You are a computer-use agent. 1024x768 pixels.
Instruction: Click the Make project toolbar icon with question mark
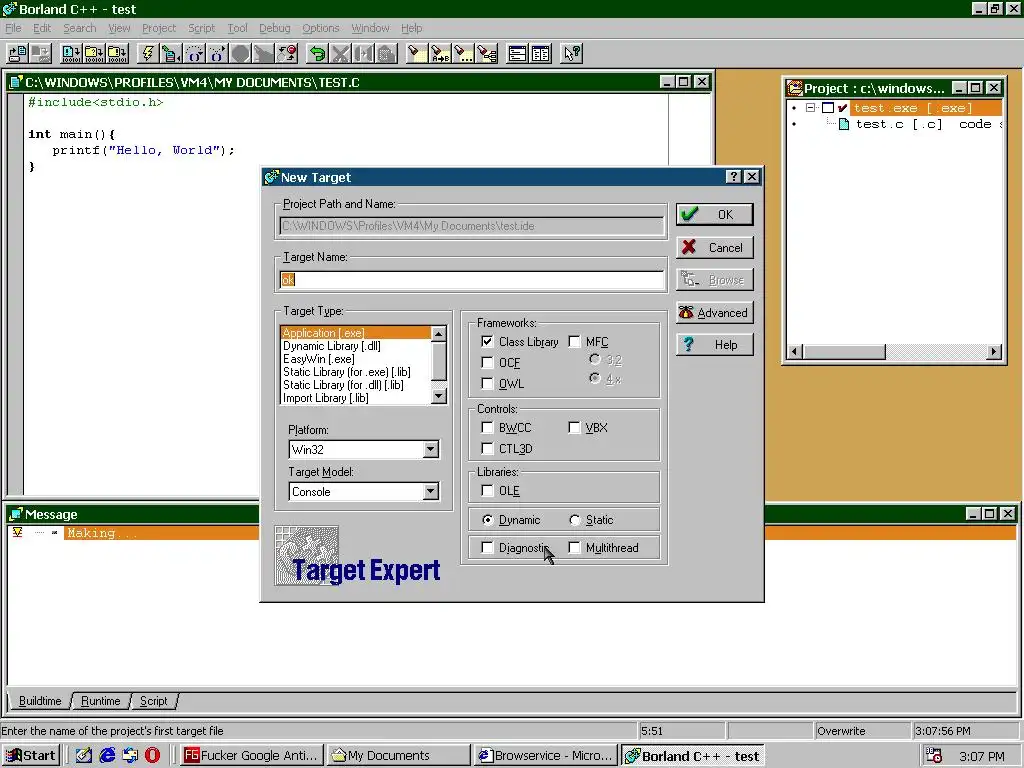click(x=94, y=54)
